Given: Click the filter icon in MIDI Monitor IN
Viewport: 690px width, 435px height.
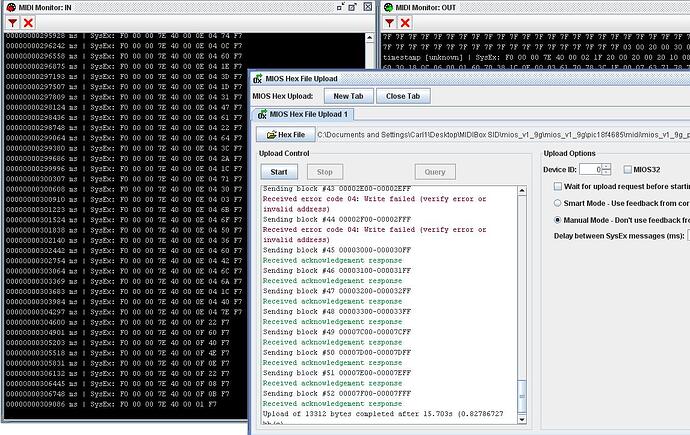Looking at the screenshot, I should pos(13,23).
